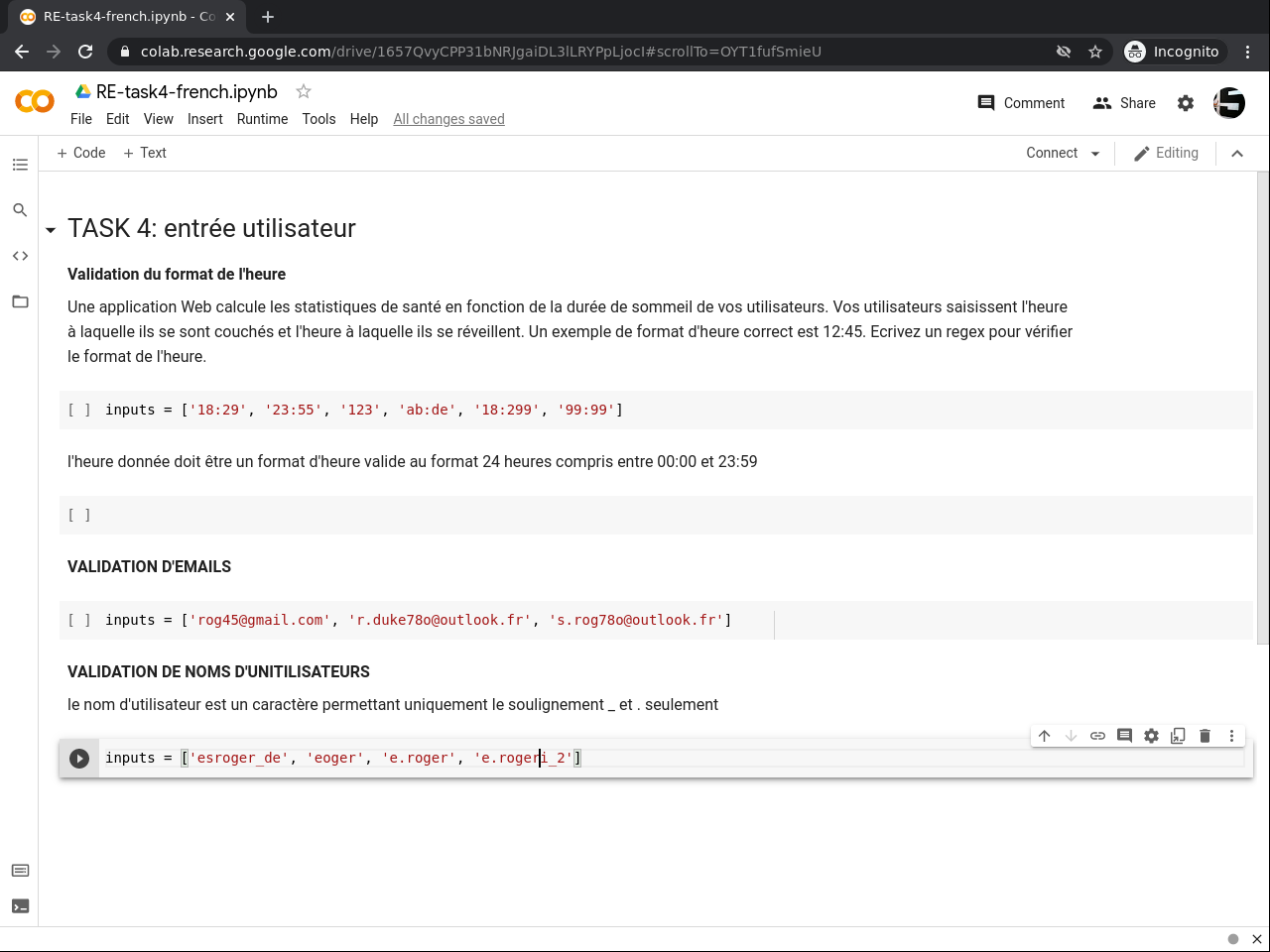Click the empty code cell under the time-format text
Image resolution: width=1270 pixels, height=952 pixels.
coord(655,516)
